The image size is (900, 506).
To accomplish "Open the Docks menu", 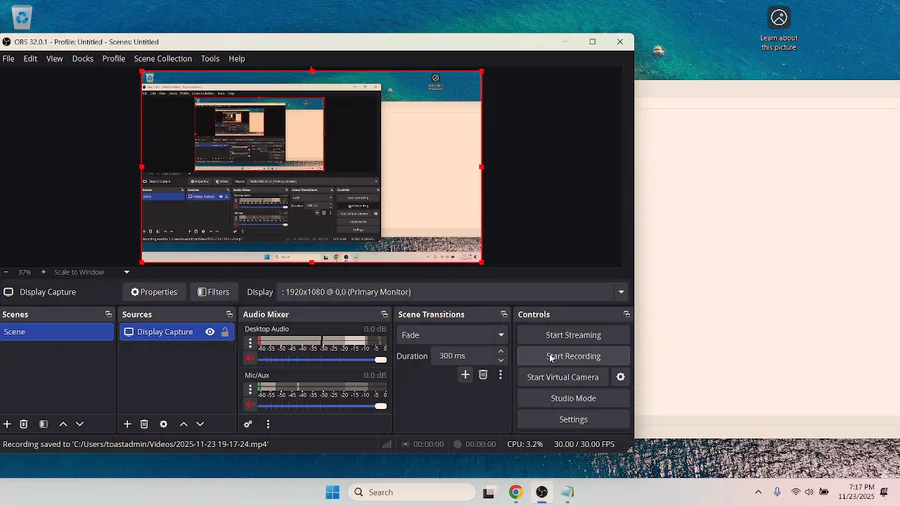I will click(82, 59).
